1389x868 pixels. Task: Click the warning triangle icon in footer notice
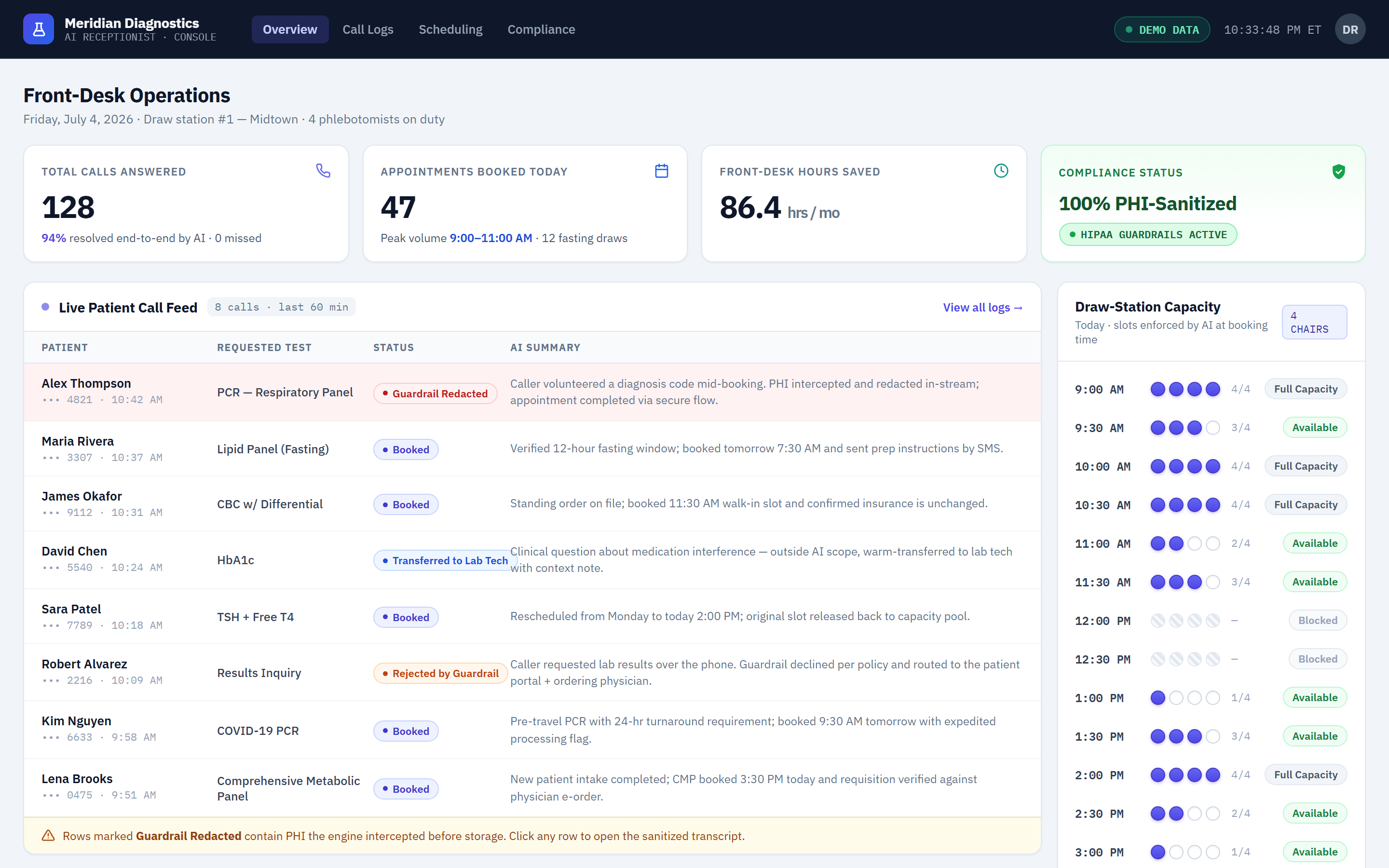point(48,836)
